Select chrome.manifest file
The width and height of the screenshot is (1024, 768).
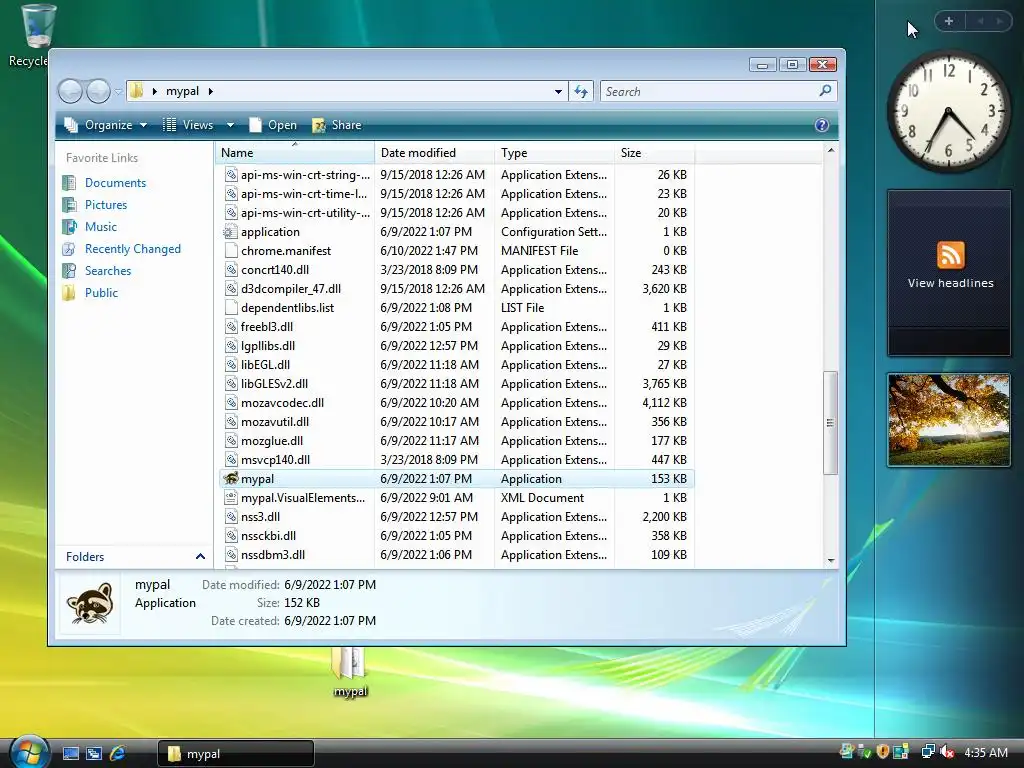click(285, 251)
